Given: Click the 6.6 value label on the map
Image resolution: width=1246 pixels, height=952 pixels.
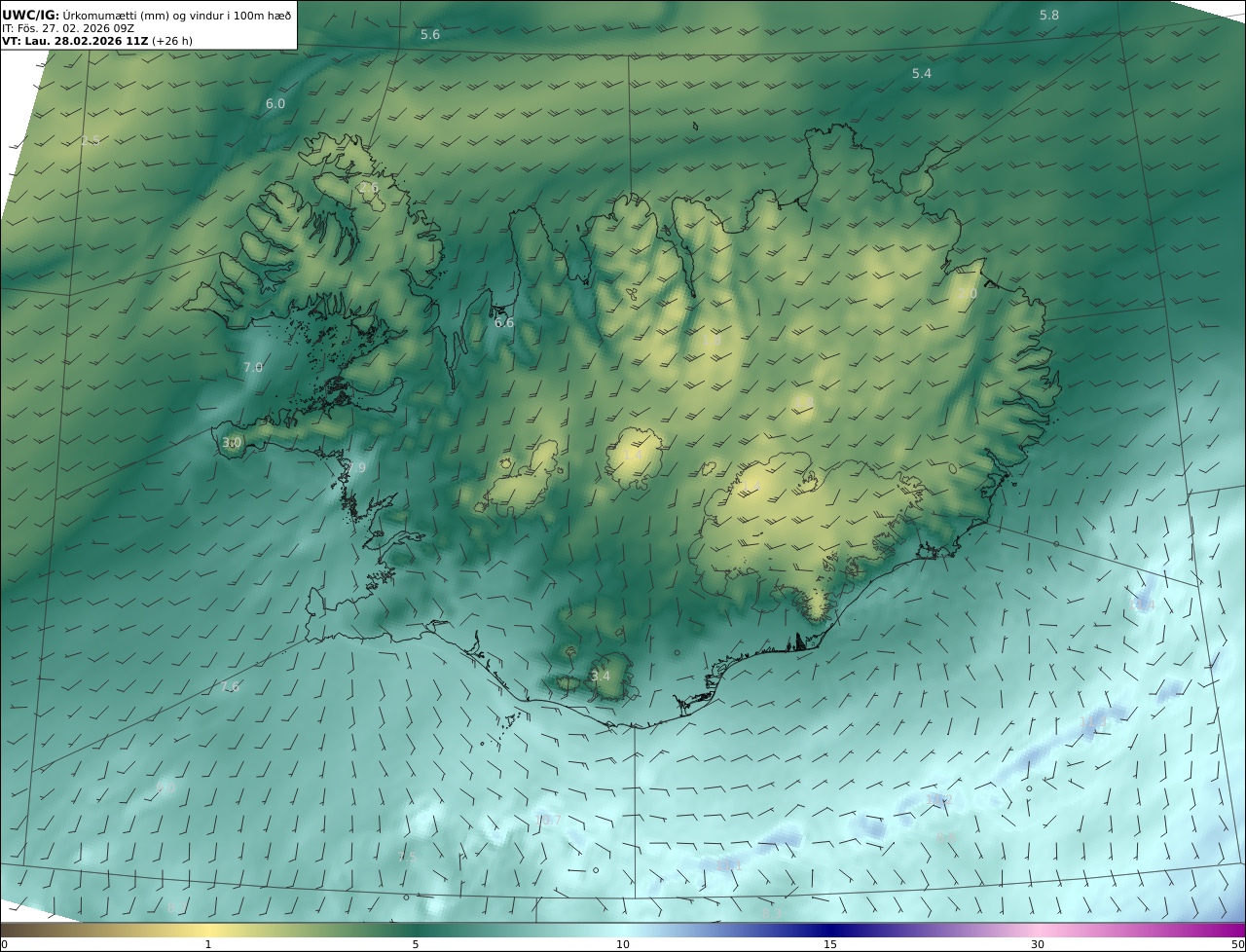Looking at the screenshot, I should (x=504, y=322).
